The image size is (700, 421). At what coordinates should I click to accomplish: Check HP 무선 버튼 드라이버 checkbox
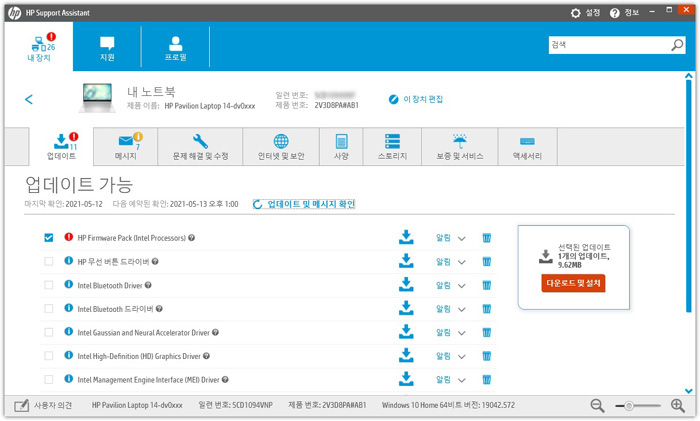coord(49,262)
